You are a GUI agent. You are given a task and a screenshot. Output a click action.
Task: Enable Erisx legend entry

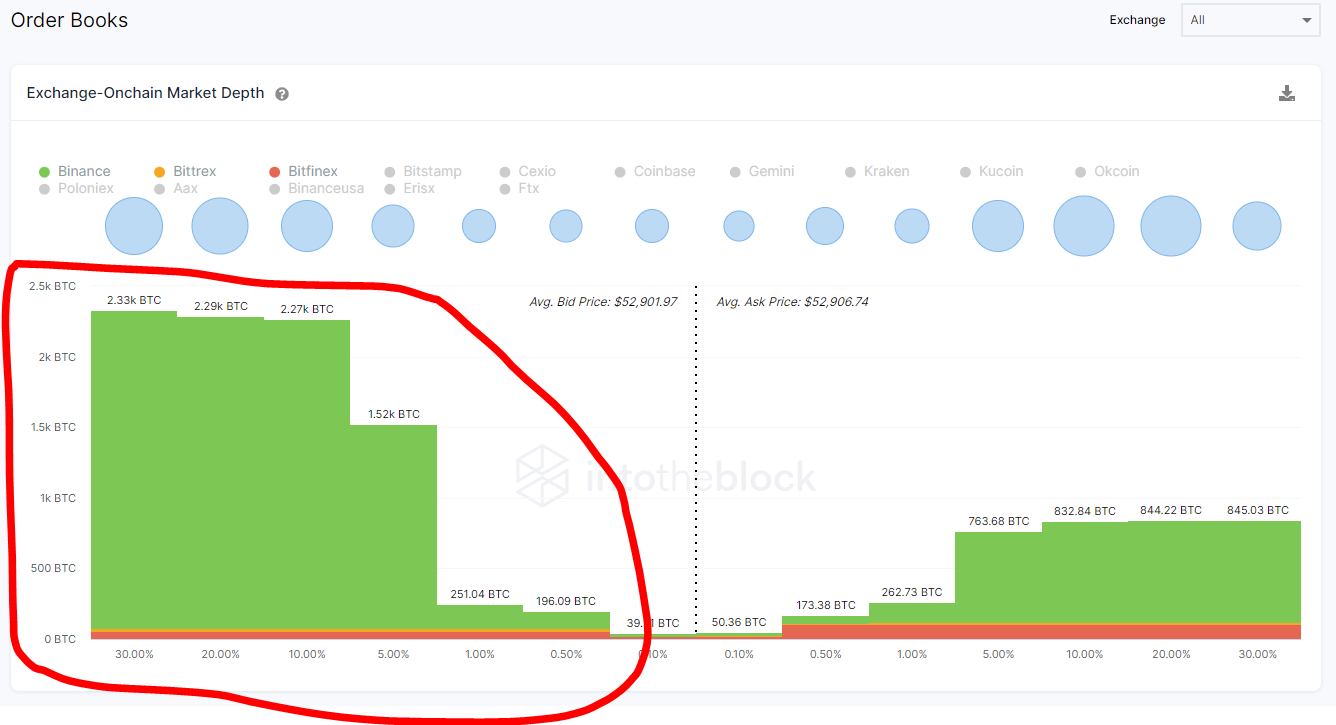coord(409,188)
